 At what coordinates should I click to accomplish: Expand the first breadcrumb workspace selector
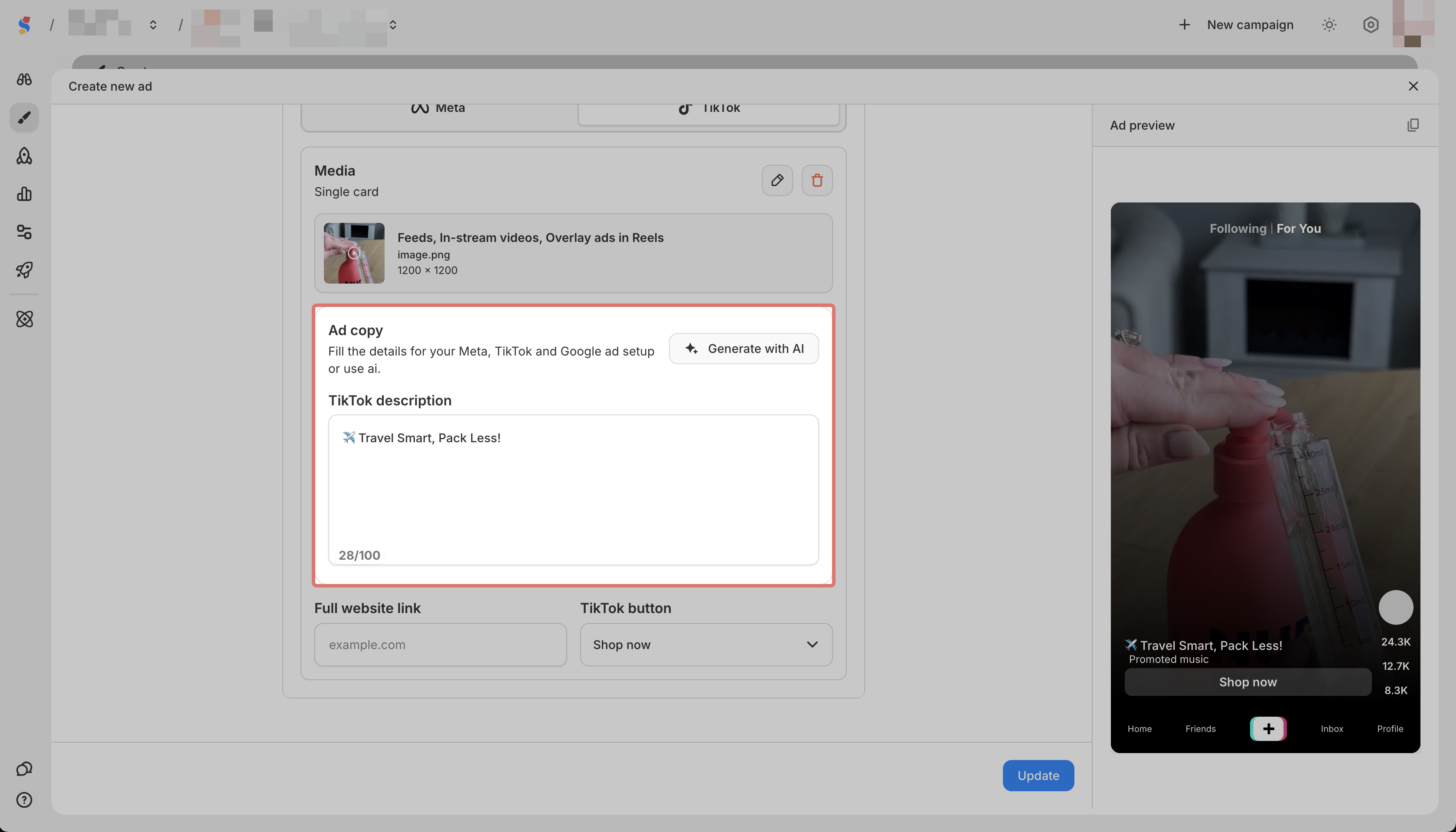coord(153,25)
